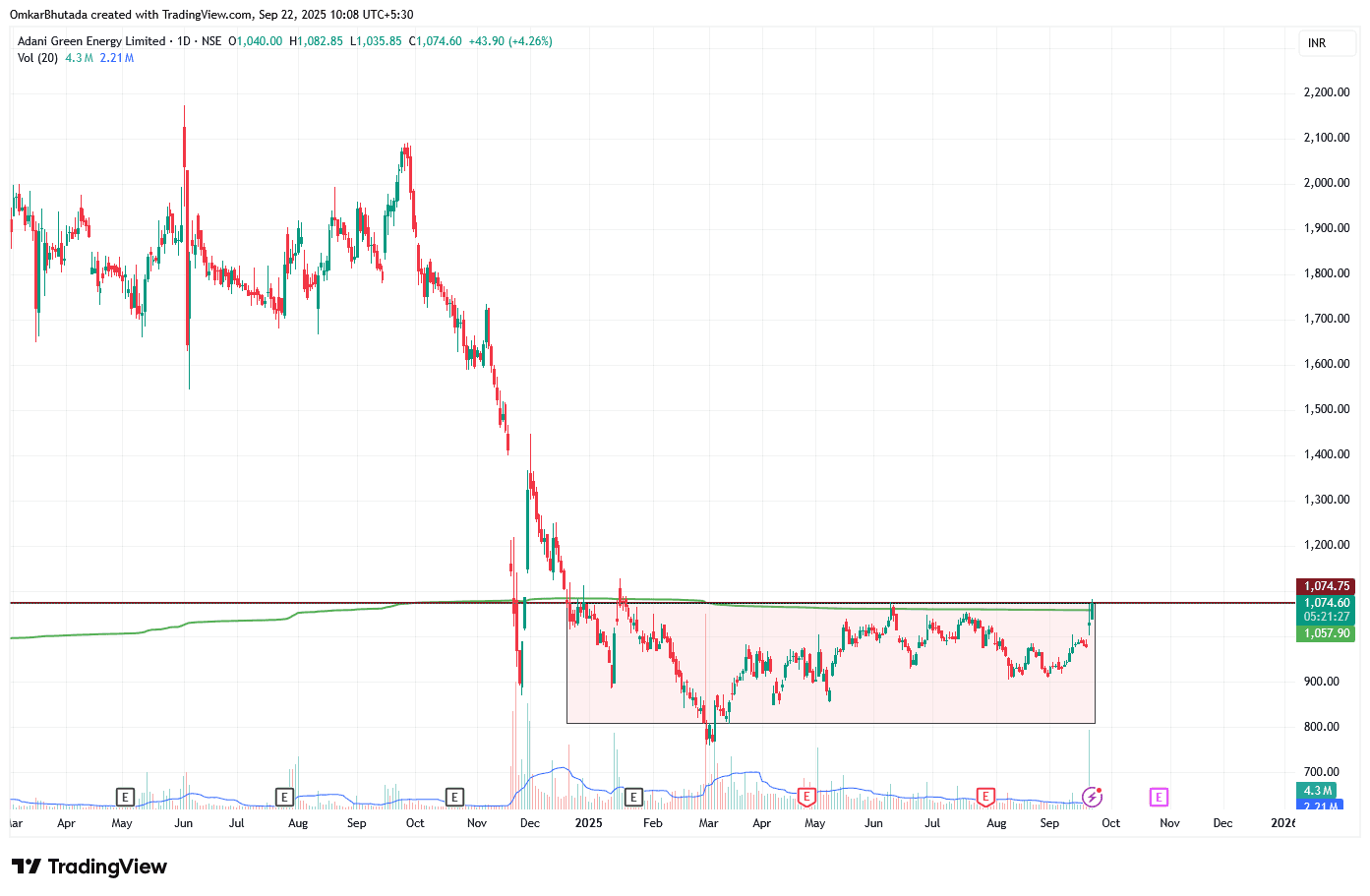Click the high value H1,082.85
Screen dimensions: 1370x896
coord(316,41)
